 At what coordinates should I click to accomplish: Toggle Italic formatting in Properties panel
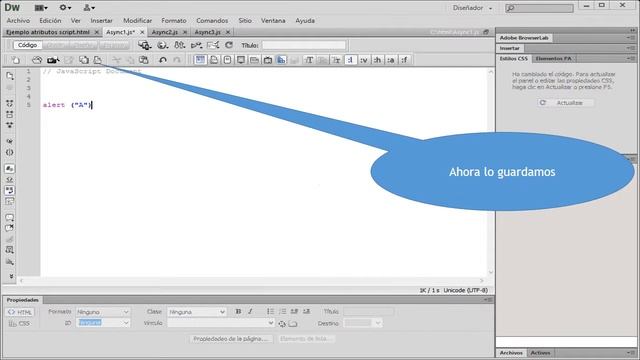250,311
